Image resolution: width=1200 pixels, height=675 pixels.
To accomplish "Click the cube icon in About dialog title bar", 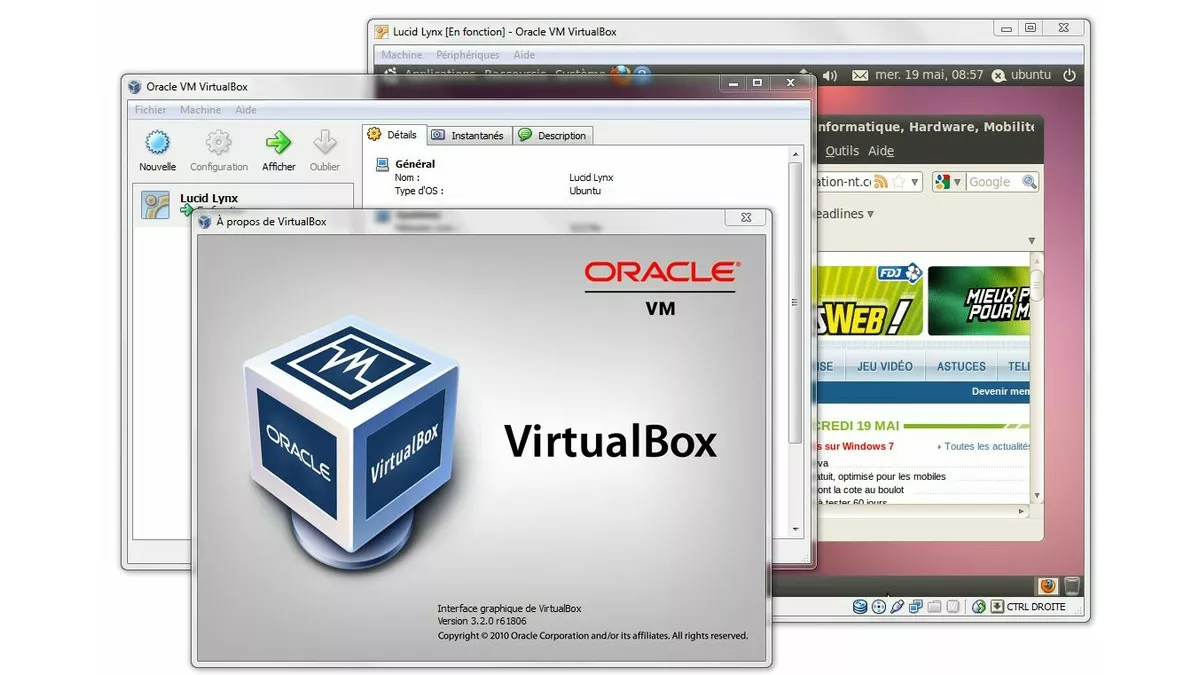I will (x=204, y=221).
